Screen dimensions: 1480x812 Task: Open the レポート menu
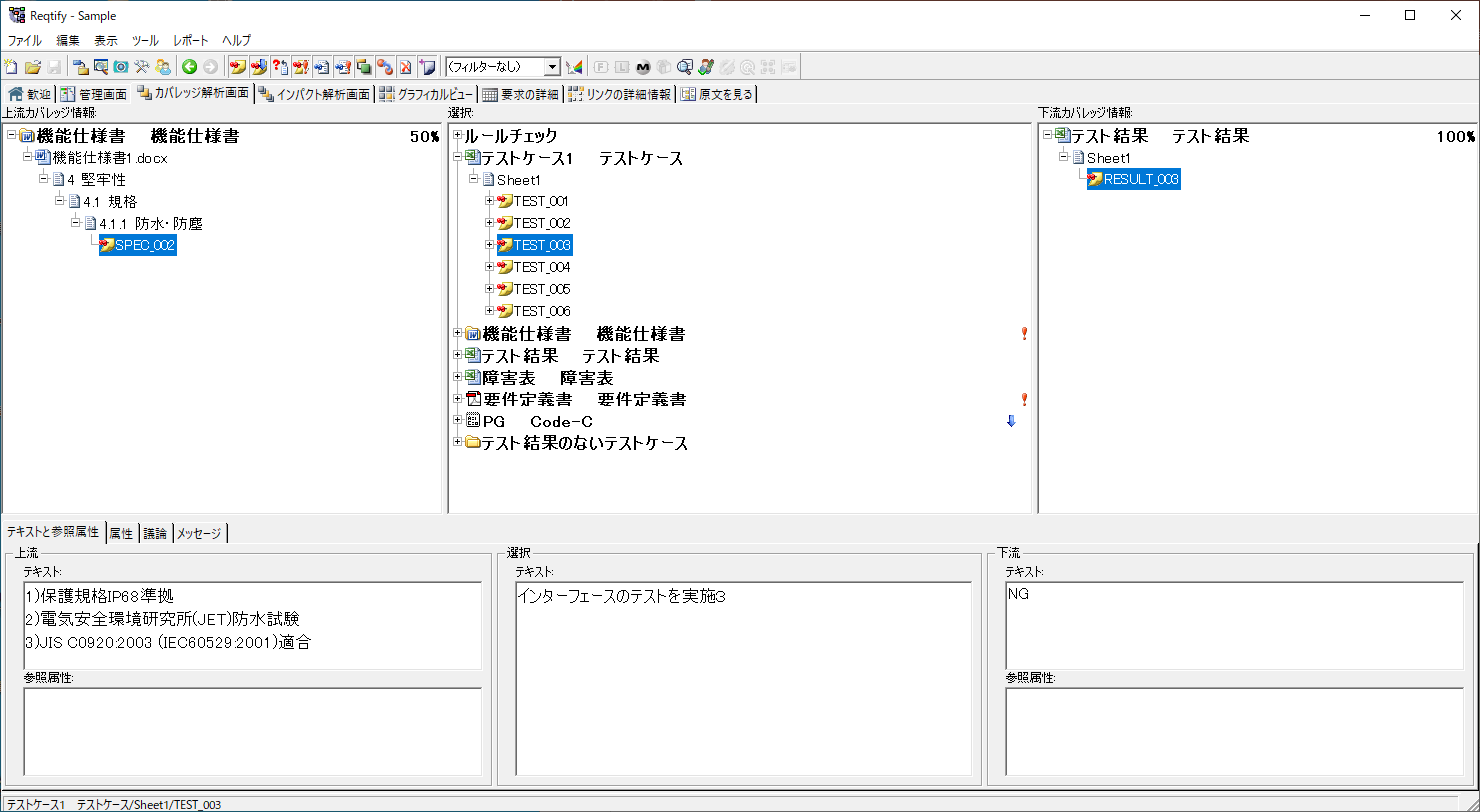190,40
